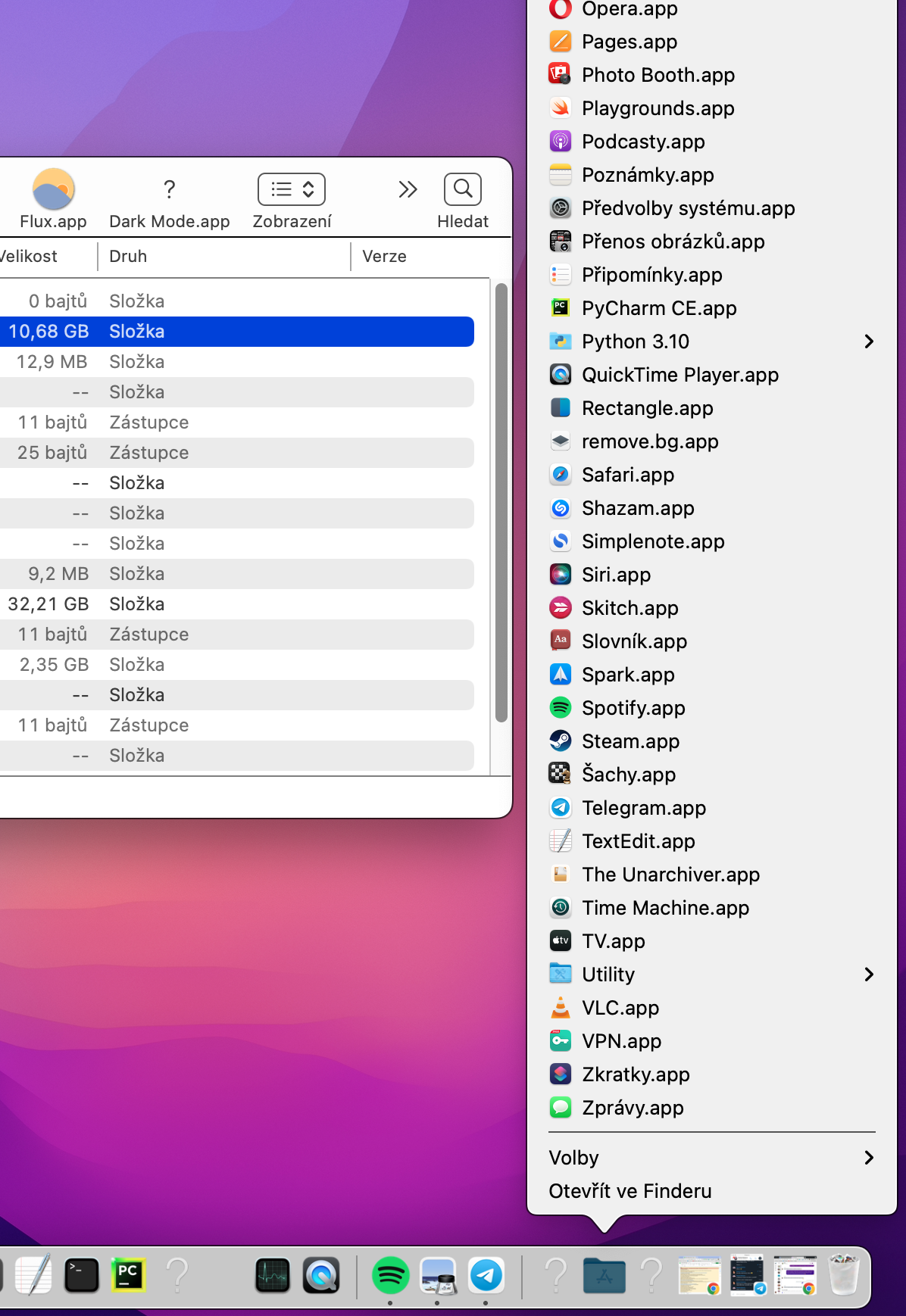The width and height of the screenshot is (906, 1316).
Task: Select the 9,2 MB Složka row
Action: click(237, 574)
